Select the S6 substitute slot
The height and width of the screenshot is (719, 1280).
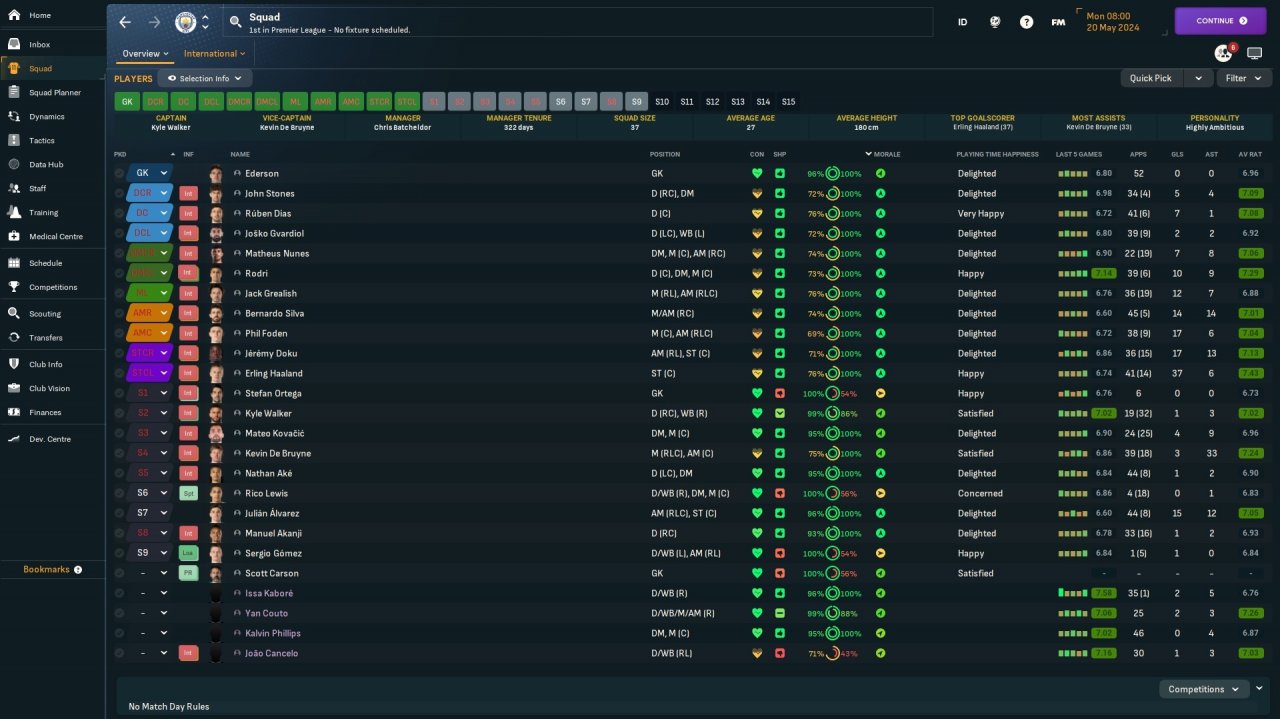point(561,101)
